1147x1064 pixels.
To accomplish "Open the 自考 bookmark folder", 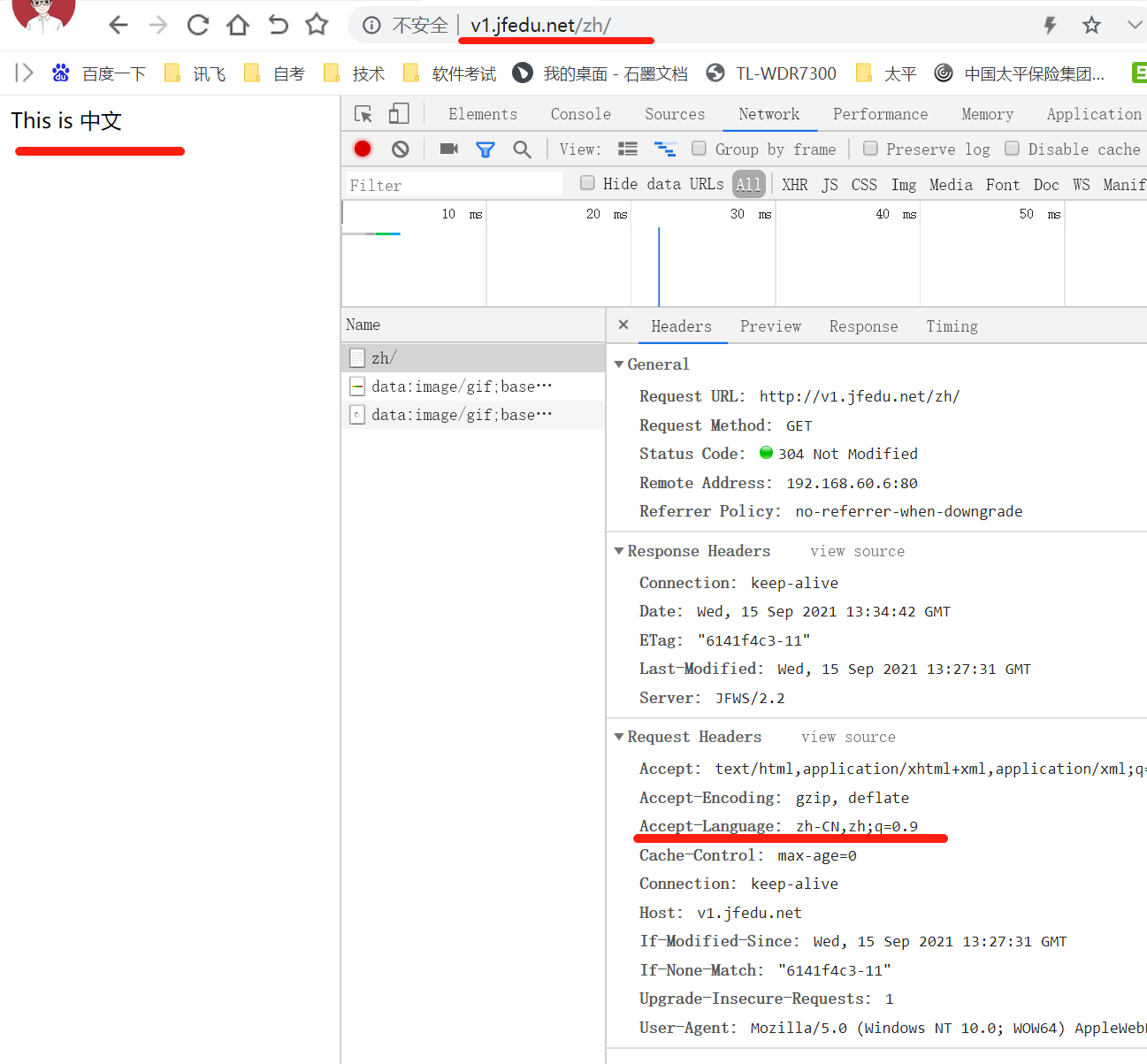I will (x=274, y=73).
